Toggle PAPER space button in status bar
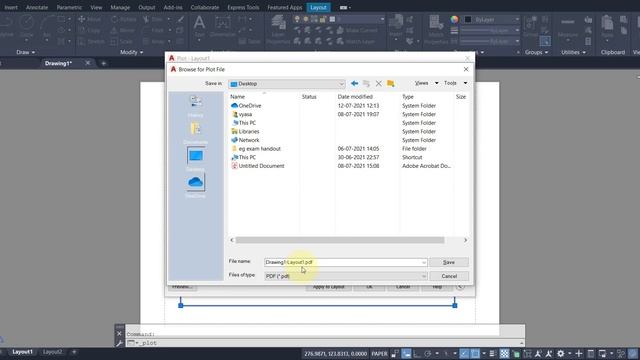640x360 pixels. pyautogui.click(x=379, y=353)
